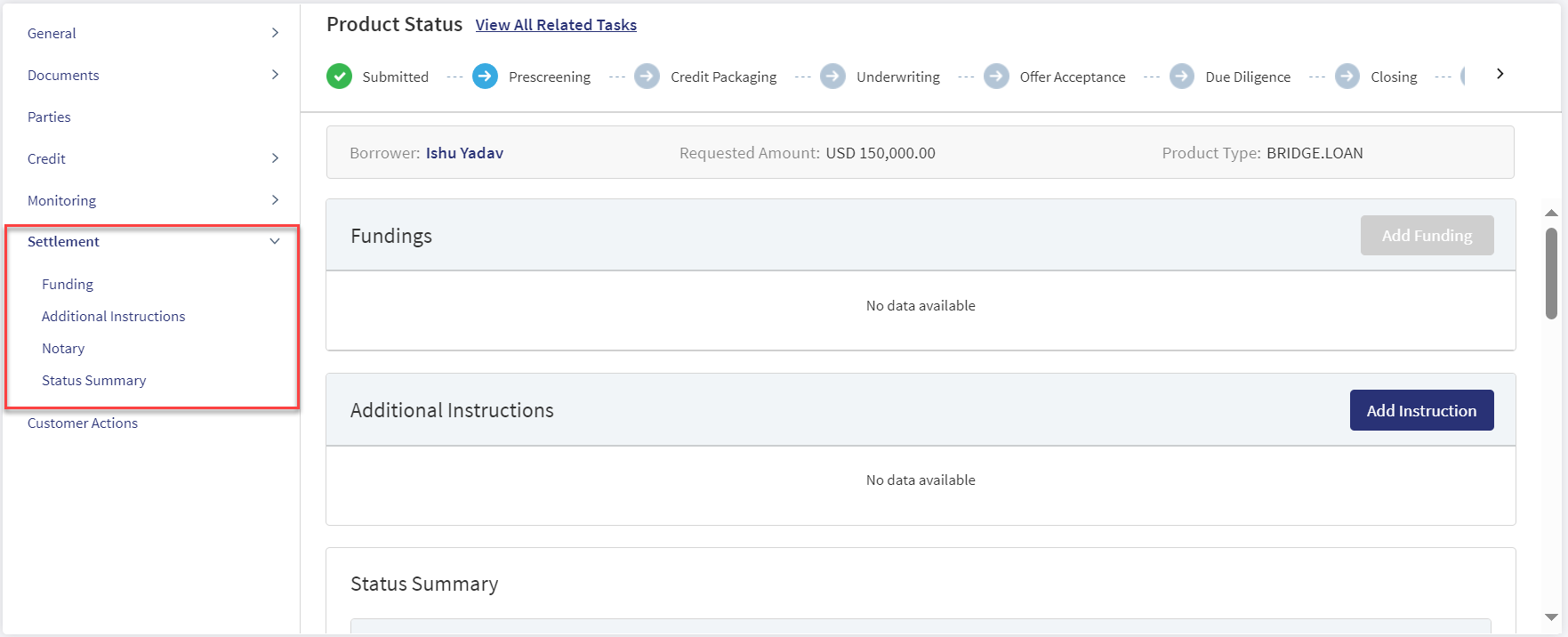
Task: Click the Offer Acceptance stage arrow icon
Action: [x=996, y=77]
